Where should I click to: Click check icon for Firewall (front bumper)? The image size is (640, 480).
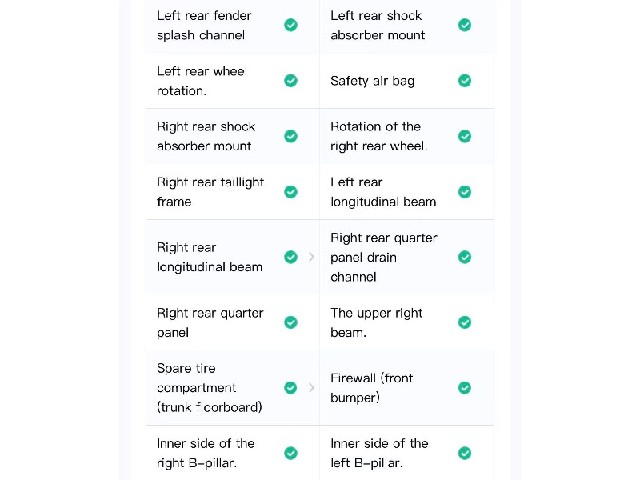[x=464, y=388]
